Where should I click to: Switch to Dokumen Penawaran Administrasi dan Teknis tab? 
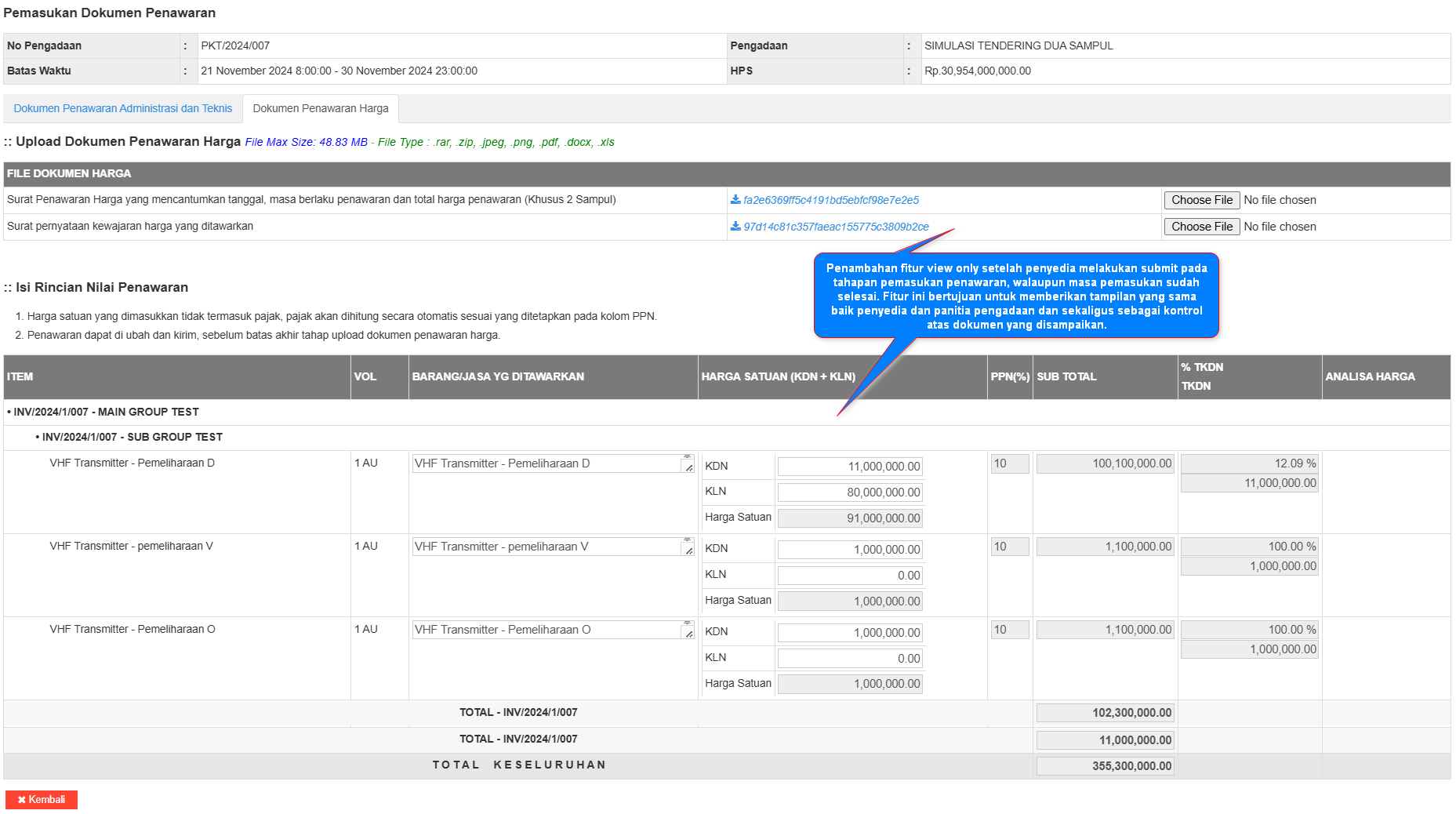click(123, 108)
